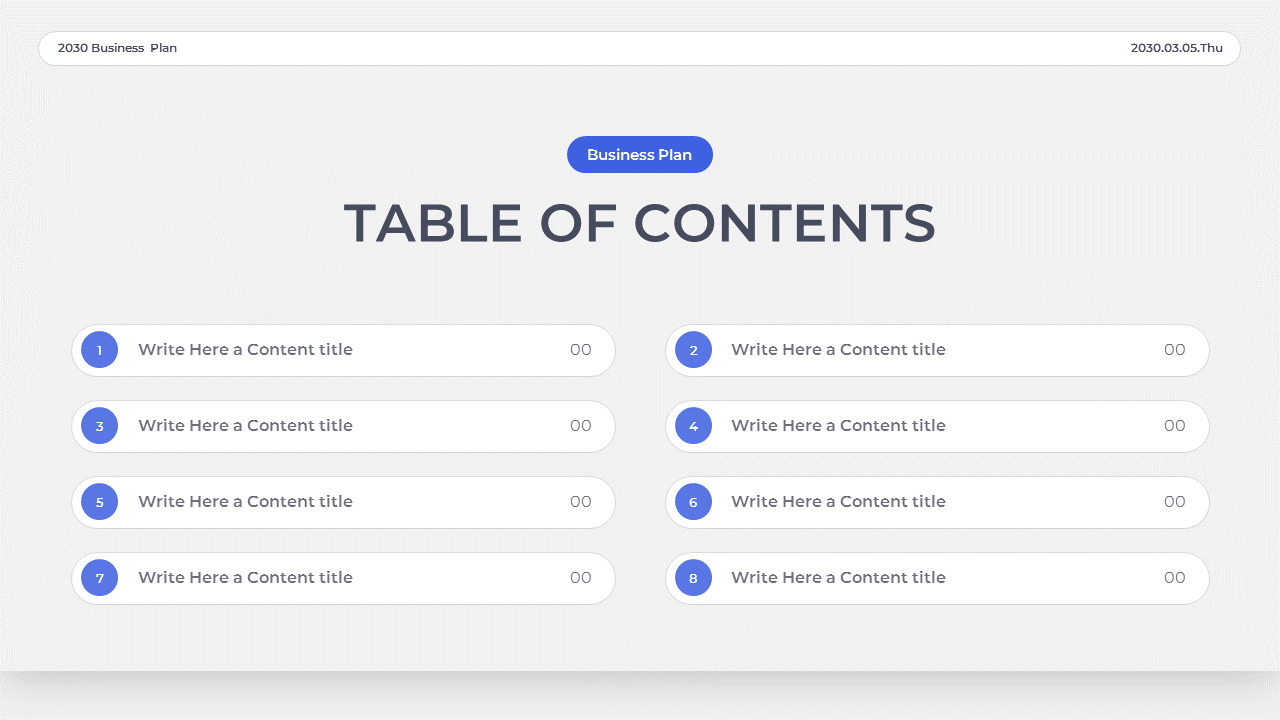The image size is (1280, 720).
Task: Select the number 4 circle badge
Action: 693,426
